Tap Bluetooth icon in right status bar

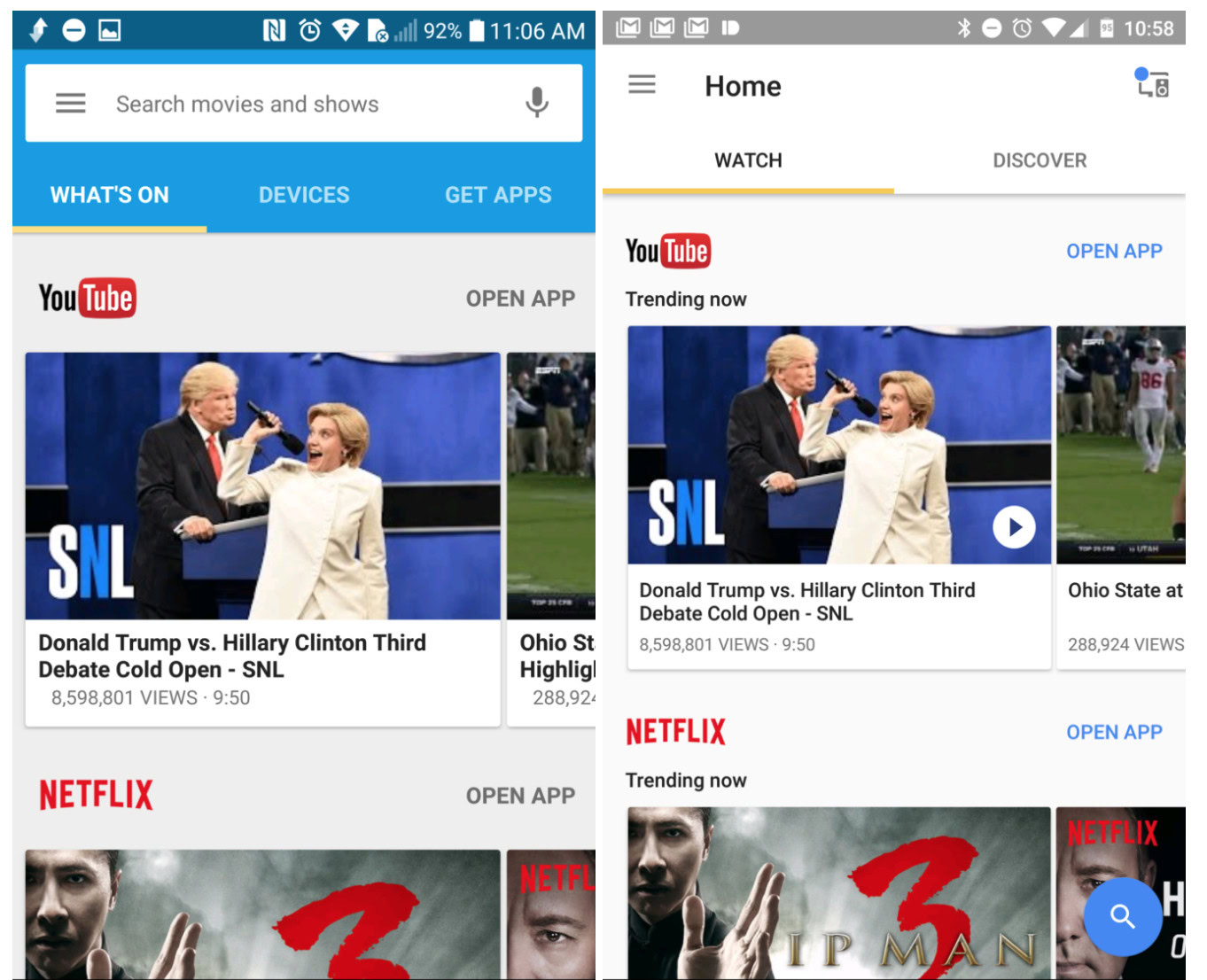coord(963,28)
